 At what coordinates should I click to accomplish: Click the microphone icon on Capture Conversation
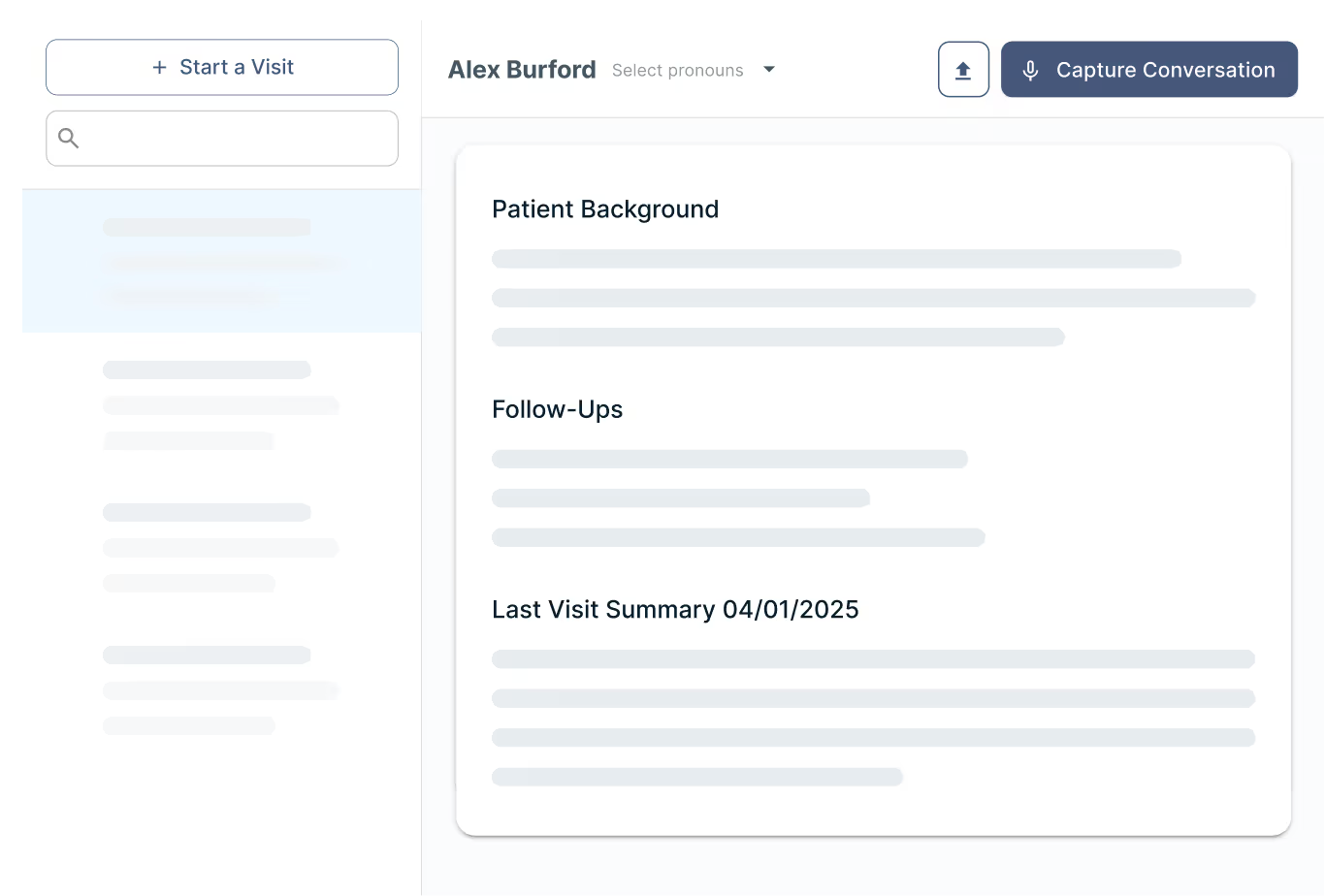[1030, 70]
